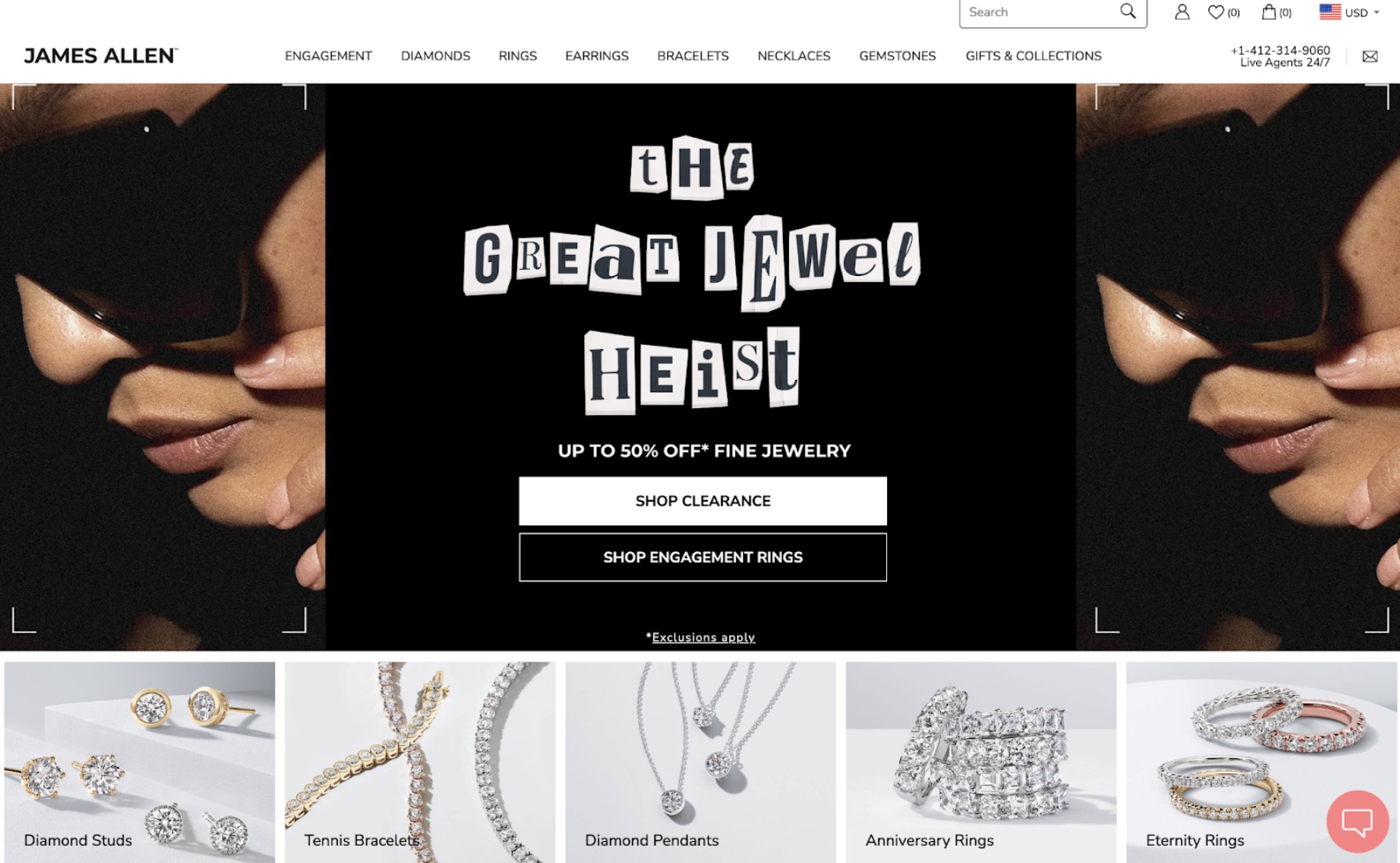
Task: Open the wishlist heart icon
Action: tap(1215, 12)
